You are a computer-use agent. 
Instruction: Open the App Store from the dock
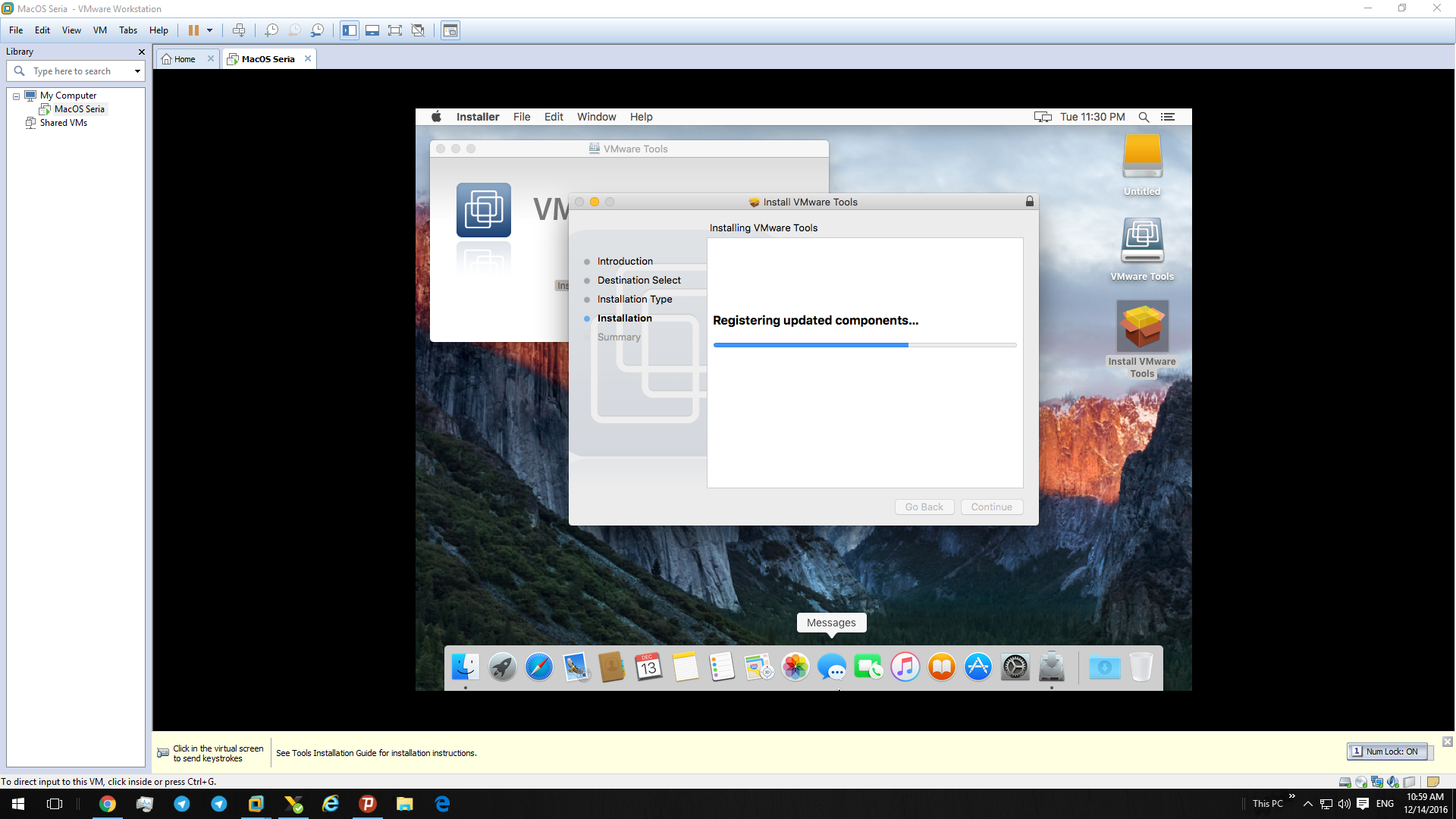coord(978,667)
